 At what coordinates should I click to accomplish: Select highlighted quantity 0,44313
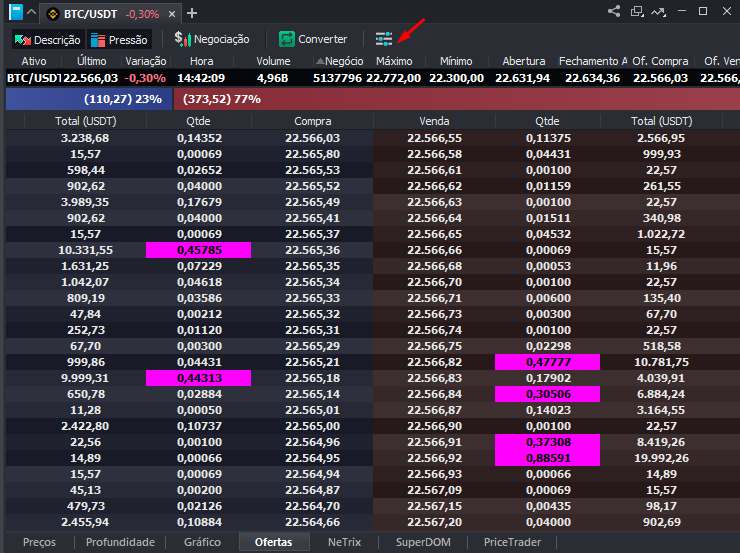[x=199, y=378]
